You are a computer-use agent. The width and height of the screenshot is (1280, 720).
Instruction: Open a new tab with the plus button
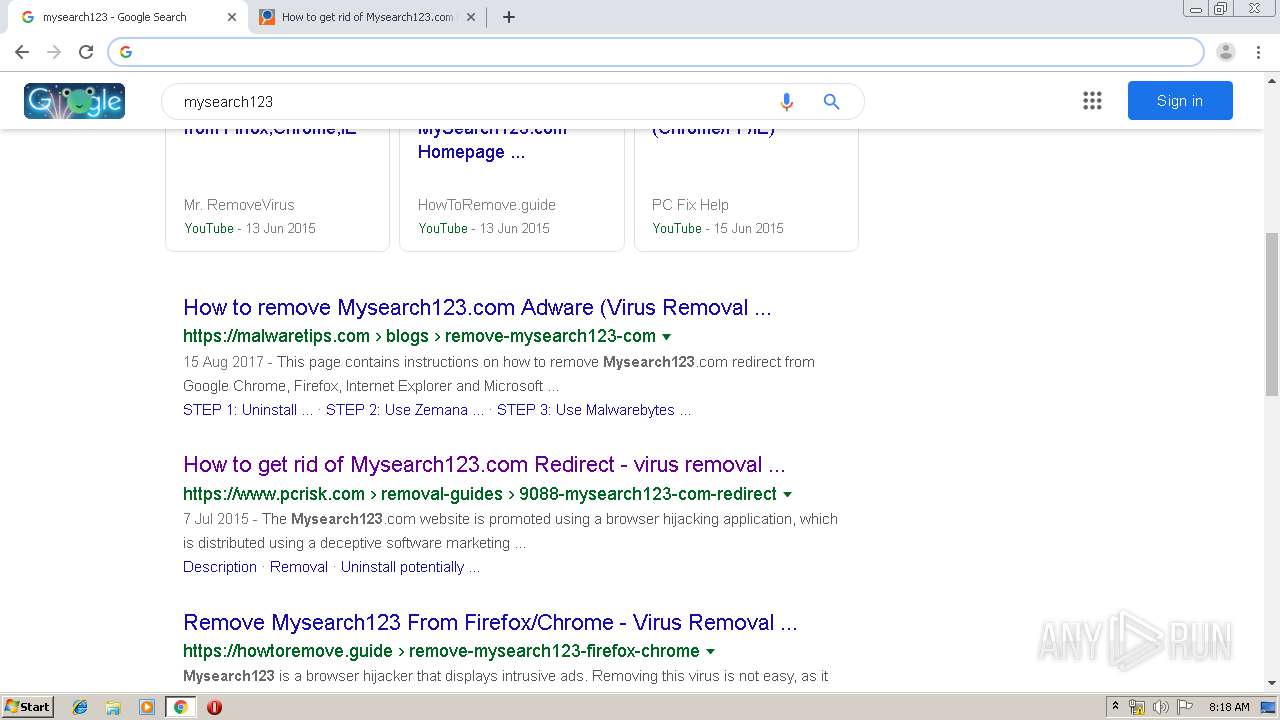[509, 17]
